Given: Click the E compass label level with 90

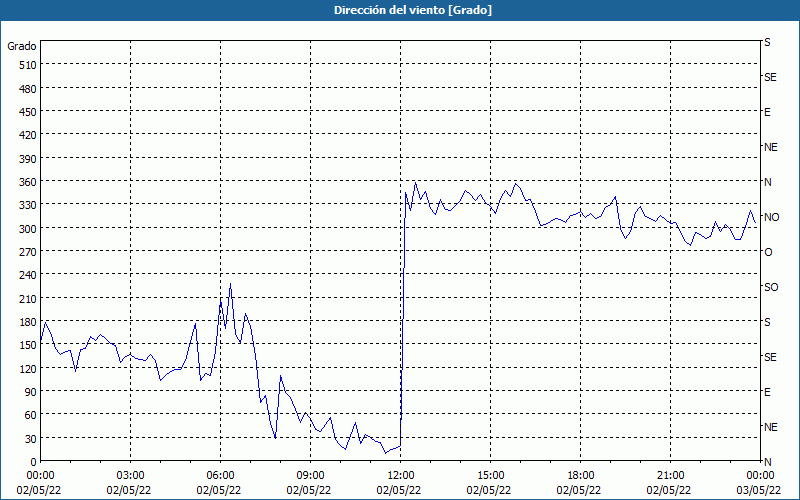Looking at the screenshot, I should [767, 392].
